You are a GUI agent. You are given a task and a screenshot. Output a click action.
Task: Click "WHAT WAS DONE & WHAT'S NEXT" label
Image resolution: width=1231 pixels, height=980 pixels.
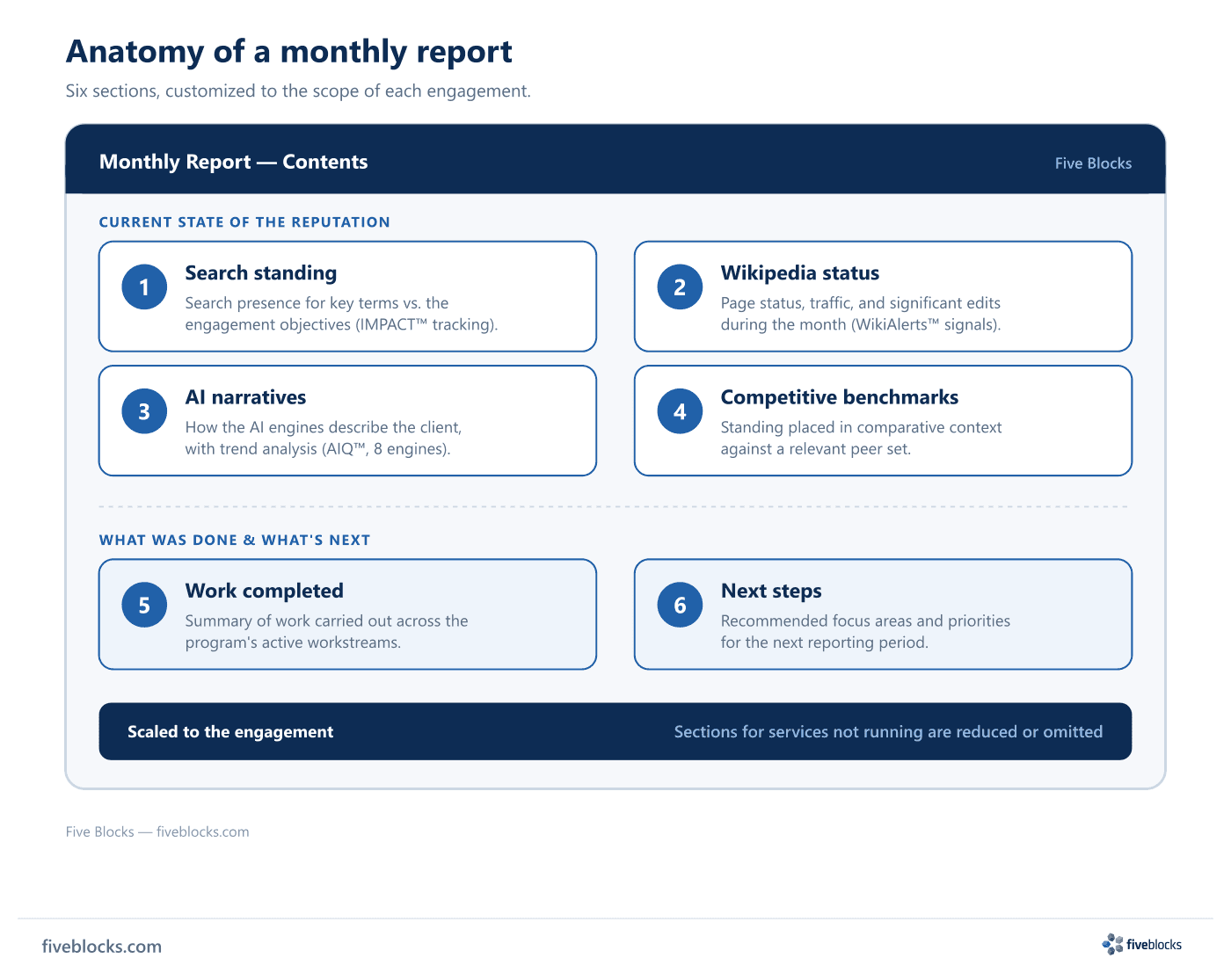point(235,541)
